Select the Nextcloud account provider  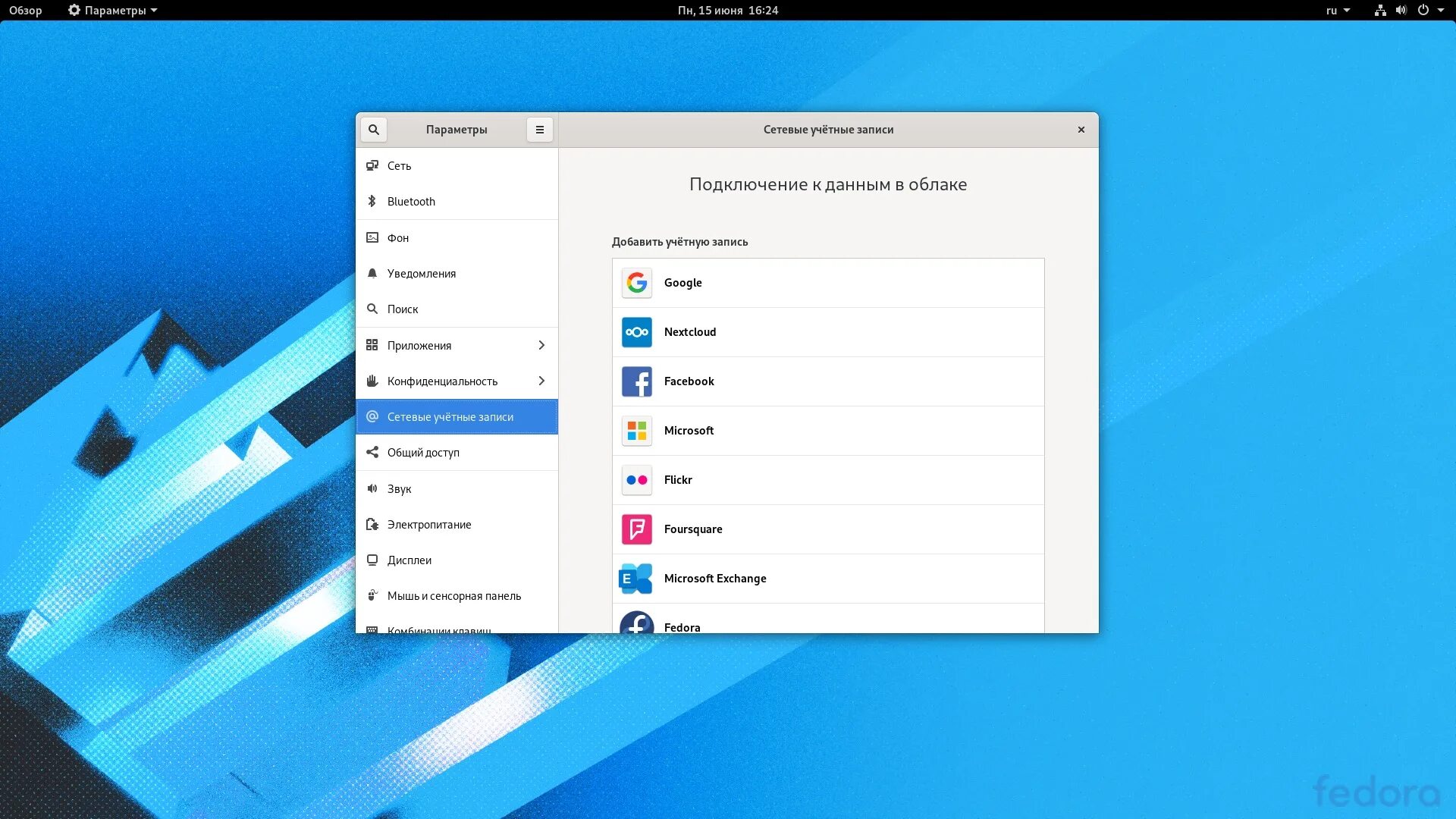827,332
